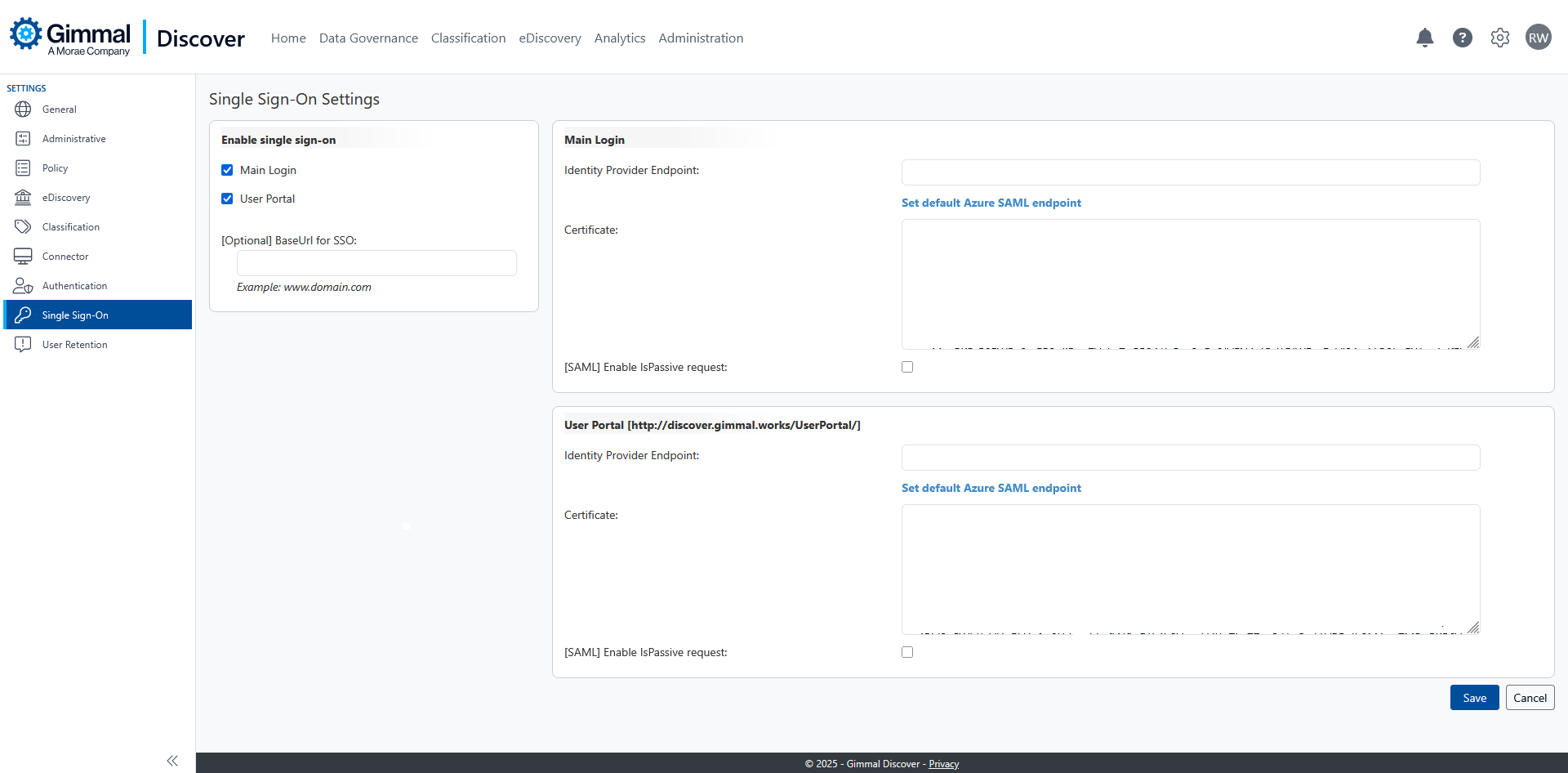Enable IsPassive request for Main Login
Viewport: 1568px width, 773px height.
(907, 367)
